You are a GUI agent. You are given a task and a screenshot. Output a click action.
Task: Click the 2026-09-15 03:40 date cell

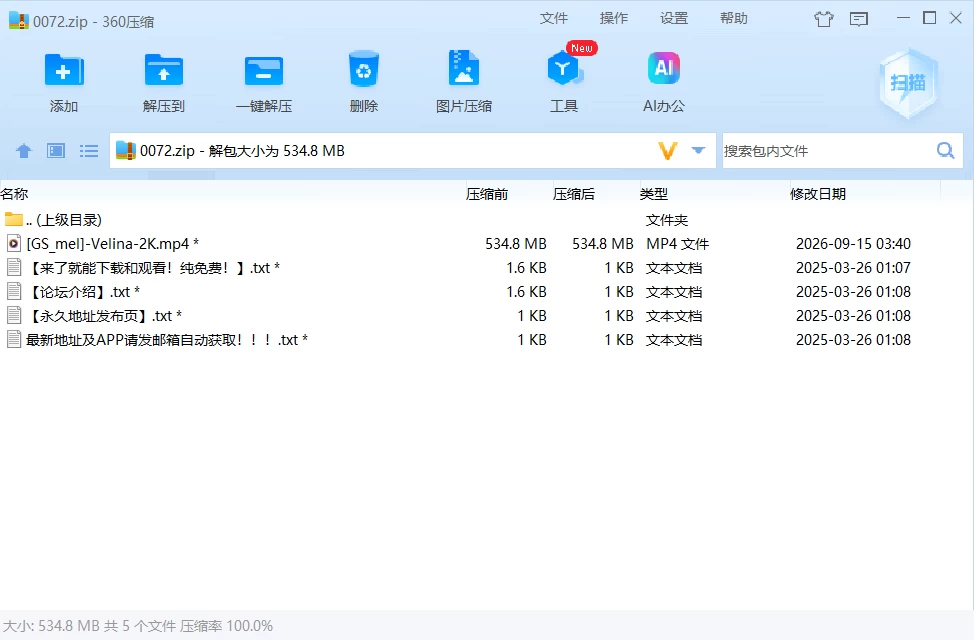[853, 244]
